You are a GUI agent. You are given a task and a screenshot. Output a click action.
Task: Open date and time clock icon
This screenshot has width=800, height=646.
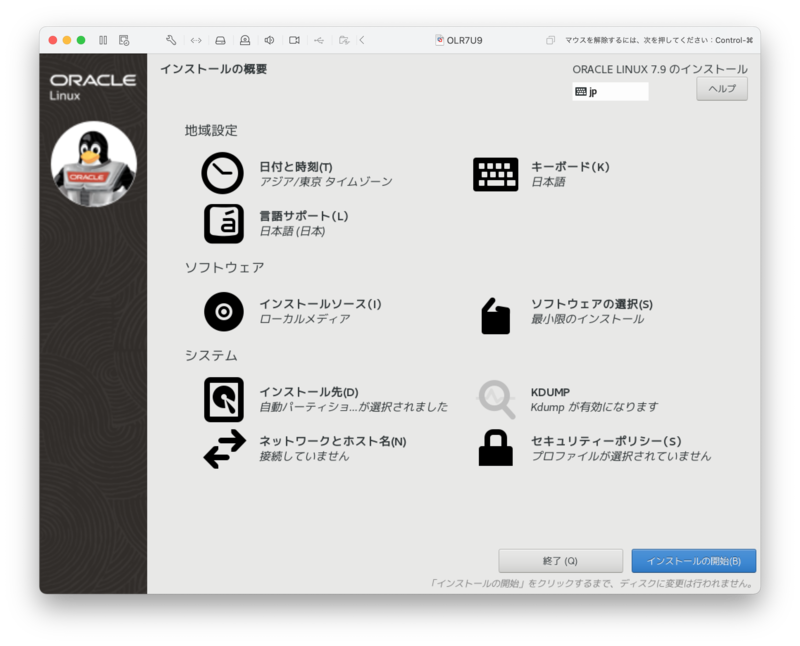[x=222, y=173]
